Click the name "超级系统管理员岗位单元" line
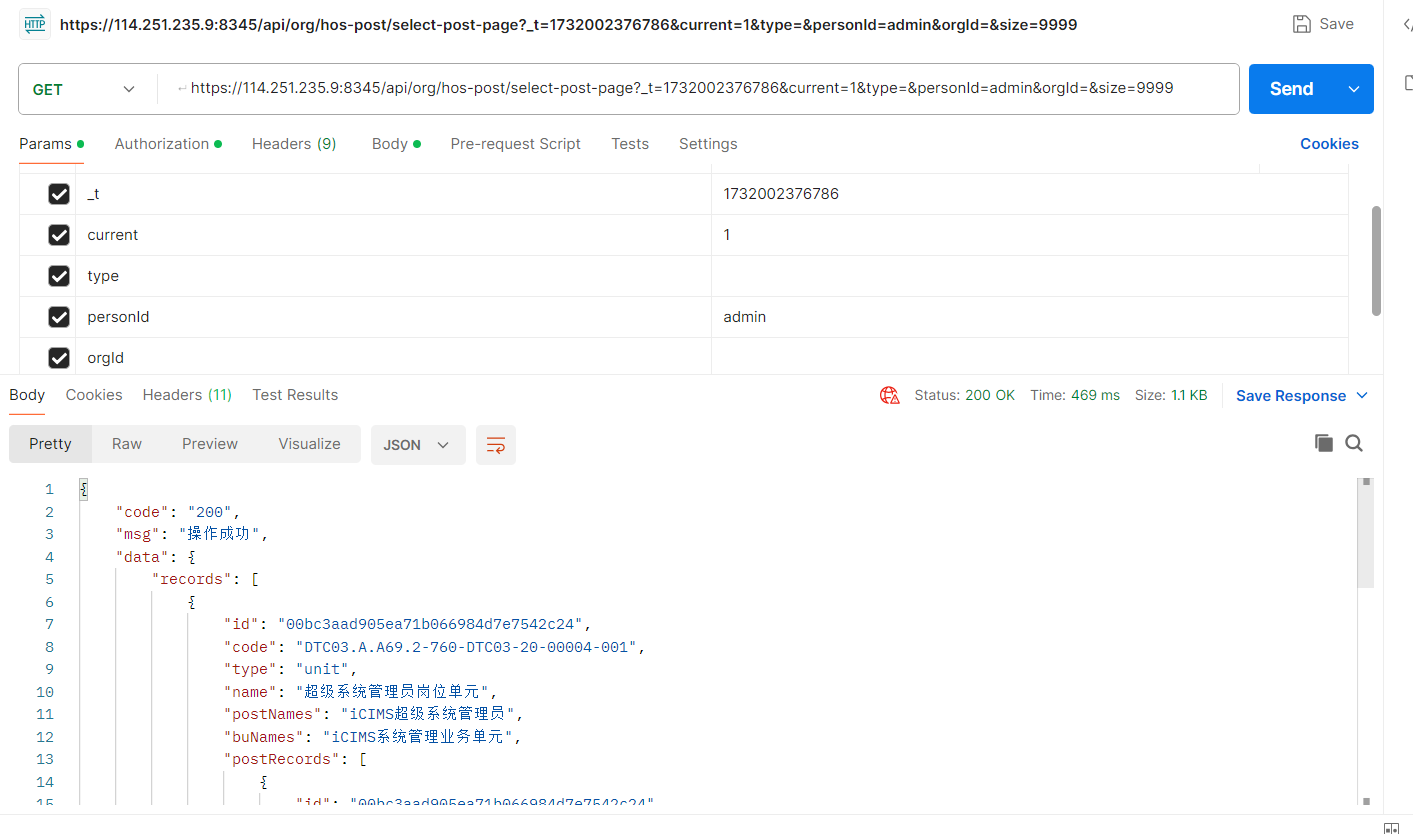 click(x=360, y=692)
